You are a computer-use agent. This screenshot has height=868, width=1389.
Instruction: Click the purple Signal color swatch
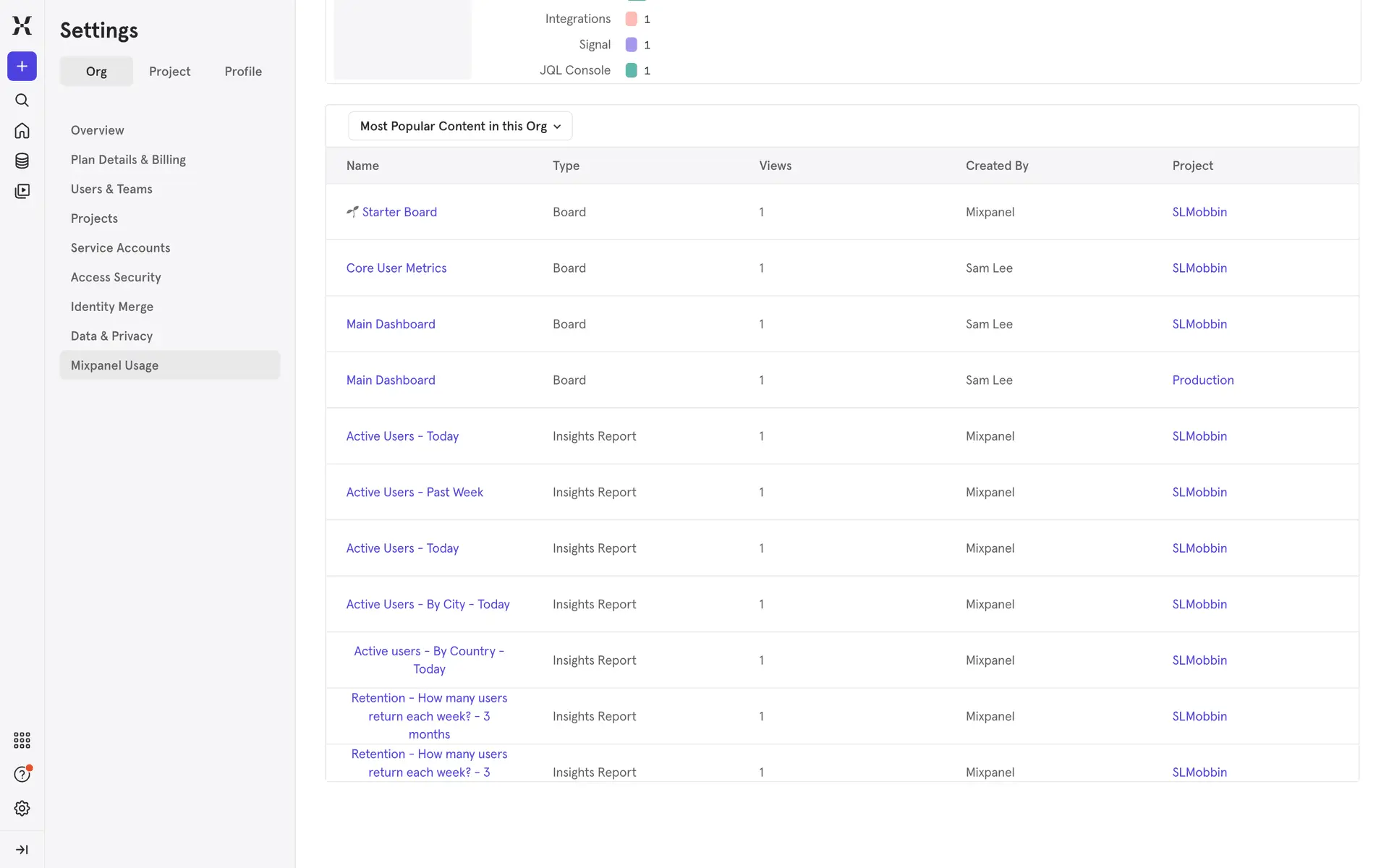point(631,45)
